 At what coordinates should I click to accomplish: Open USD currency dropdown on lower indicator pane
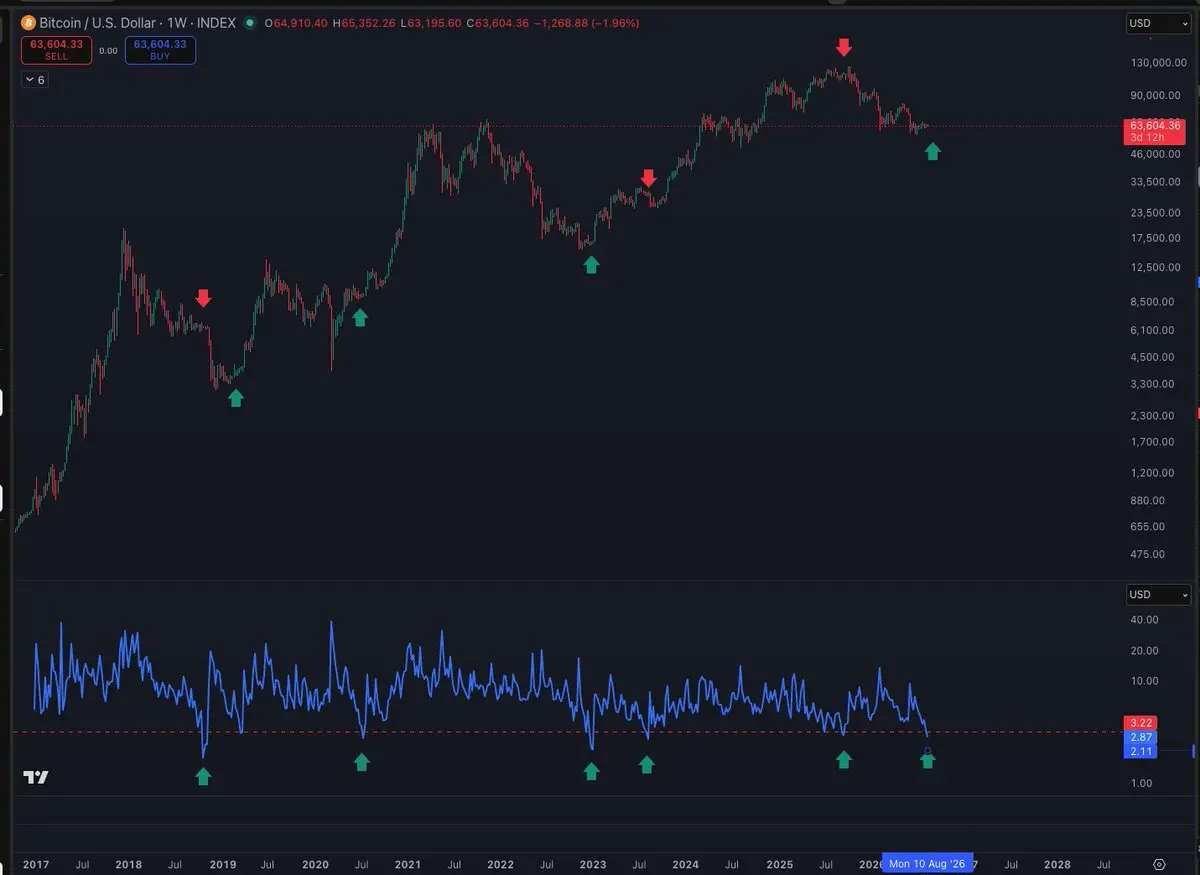(x=1158, y=595)
